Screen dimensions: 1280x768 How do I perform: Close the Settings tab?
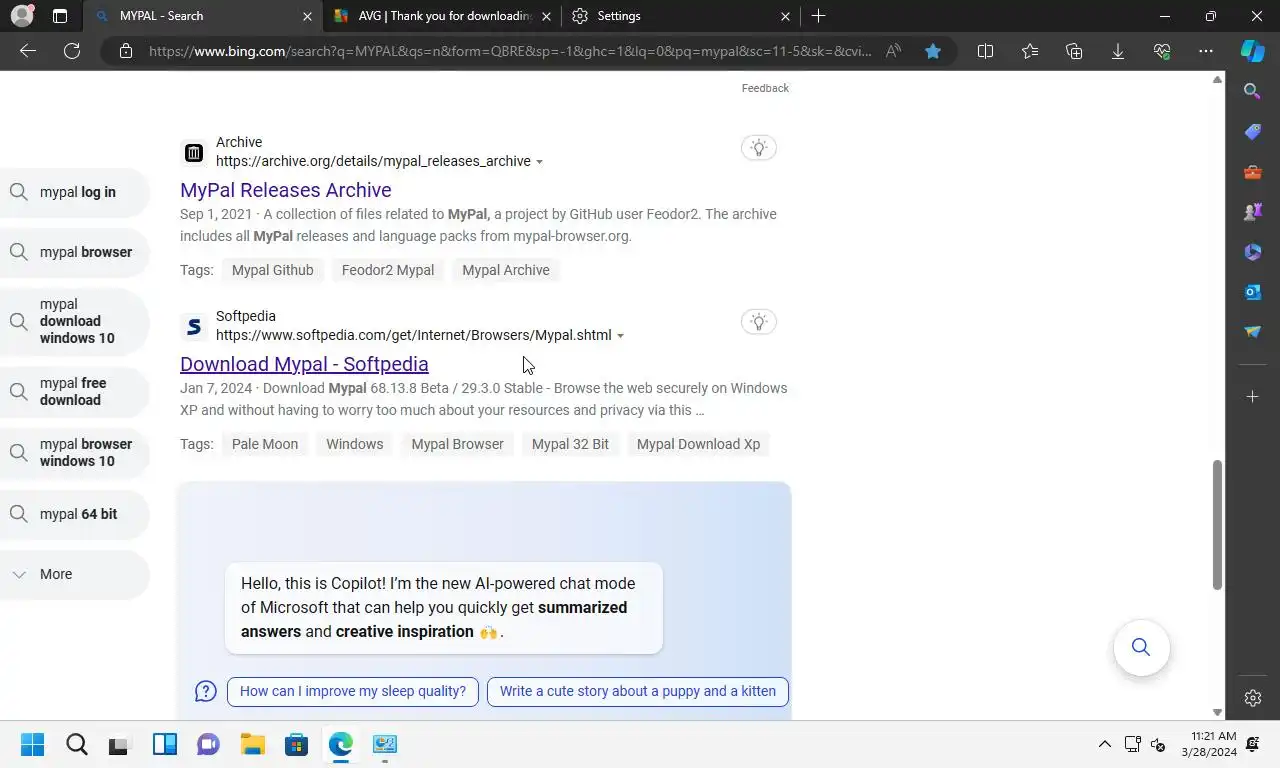(785, 16)
